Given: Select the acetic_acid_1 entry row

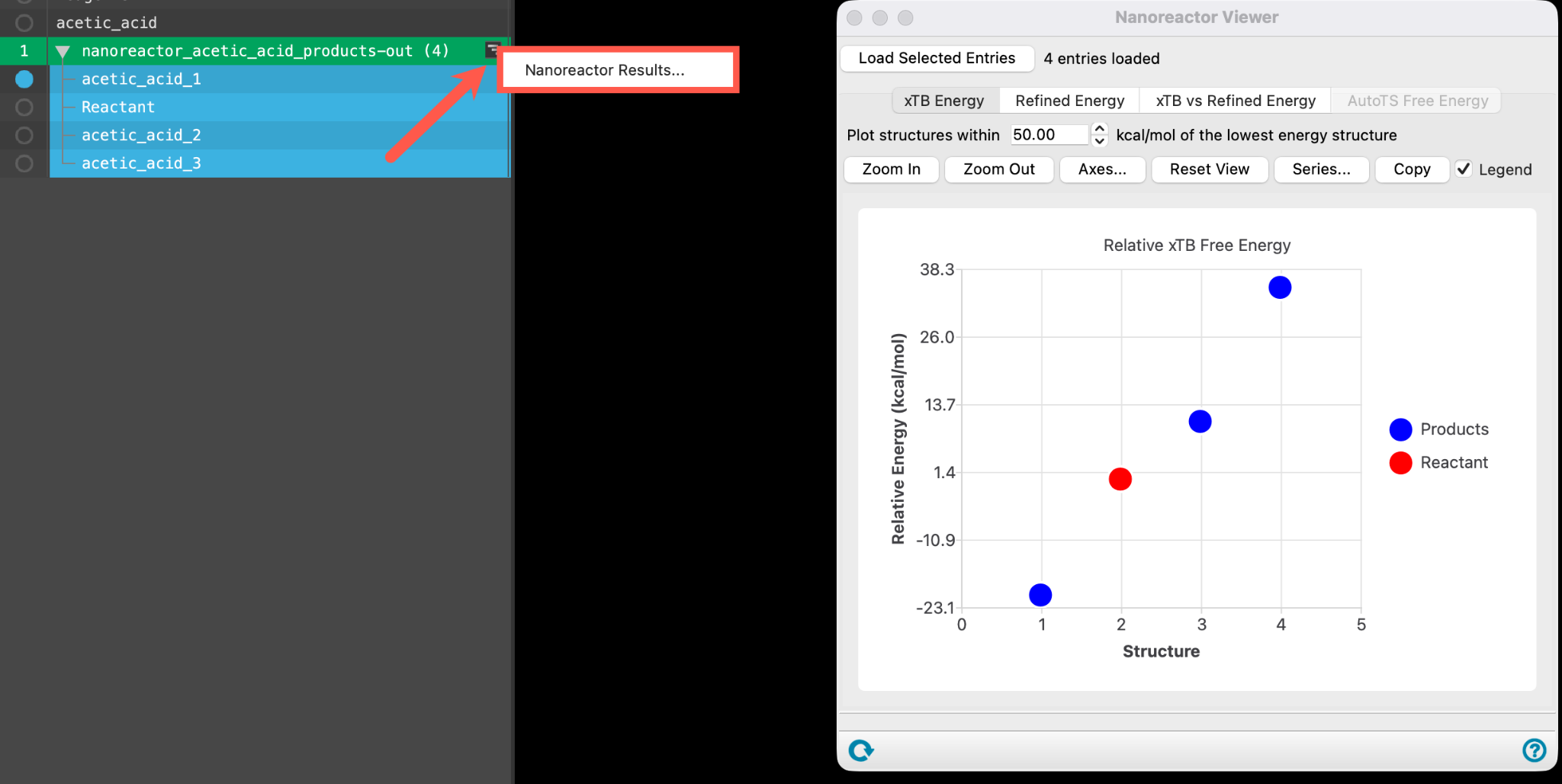Looking at the screenshot, I should pos(279,79).
